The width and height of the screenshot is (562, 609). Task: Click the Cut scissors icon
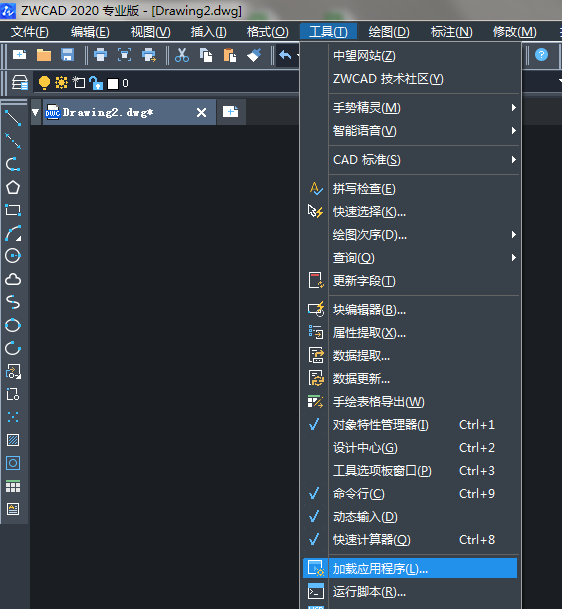pyautogui.click(x=182, y=55)
